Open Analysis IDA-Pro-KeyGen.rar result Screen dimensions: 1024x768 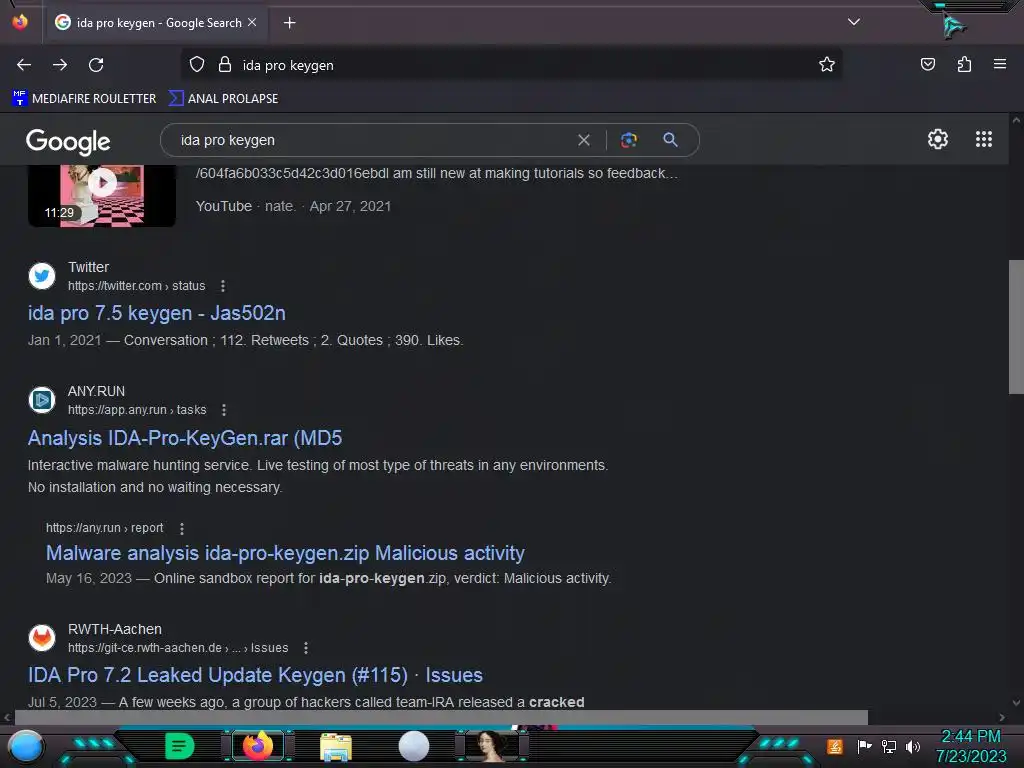click(x=185, y=438)
